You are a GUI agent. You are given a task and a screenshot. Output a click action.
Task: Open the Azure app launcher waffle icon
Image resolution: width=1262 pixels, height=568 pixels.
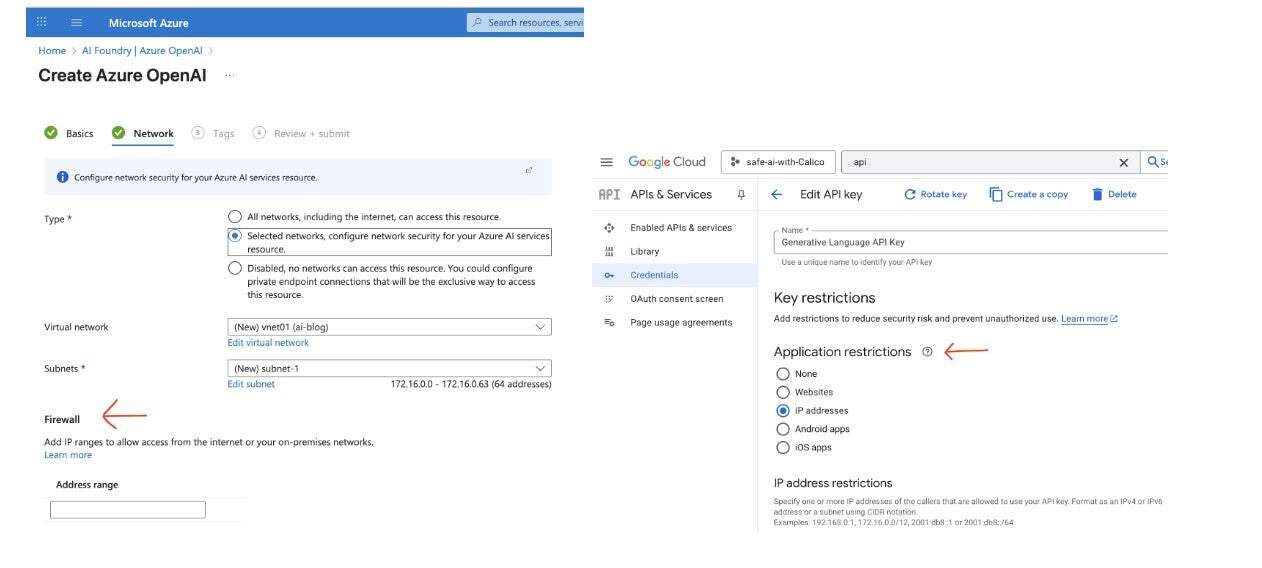click(x=42, y=22)
